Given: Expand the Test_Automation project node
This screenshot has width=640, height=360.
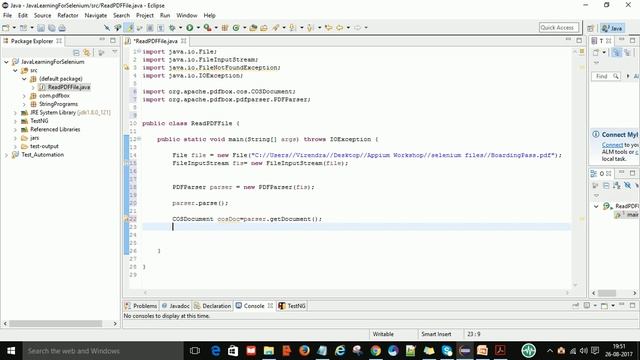Looking at the screenshot, I should pyautogui.click(x=6, y=155).
